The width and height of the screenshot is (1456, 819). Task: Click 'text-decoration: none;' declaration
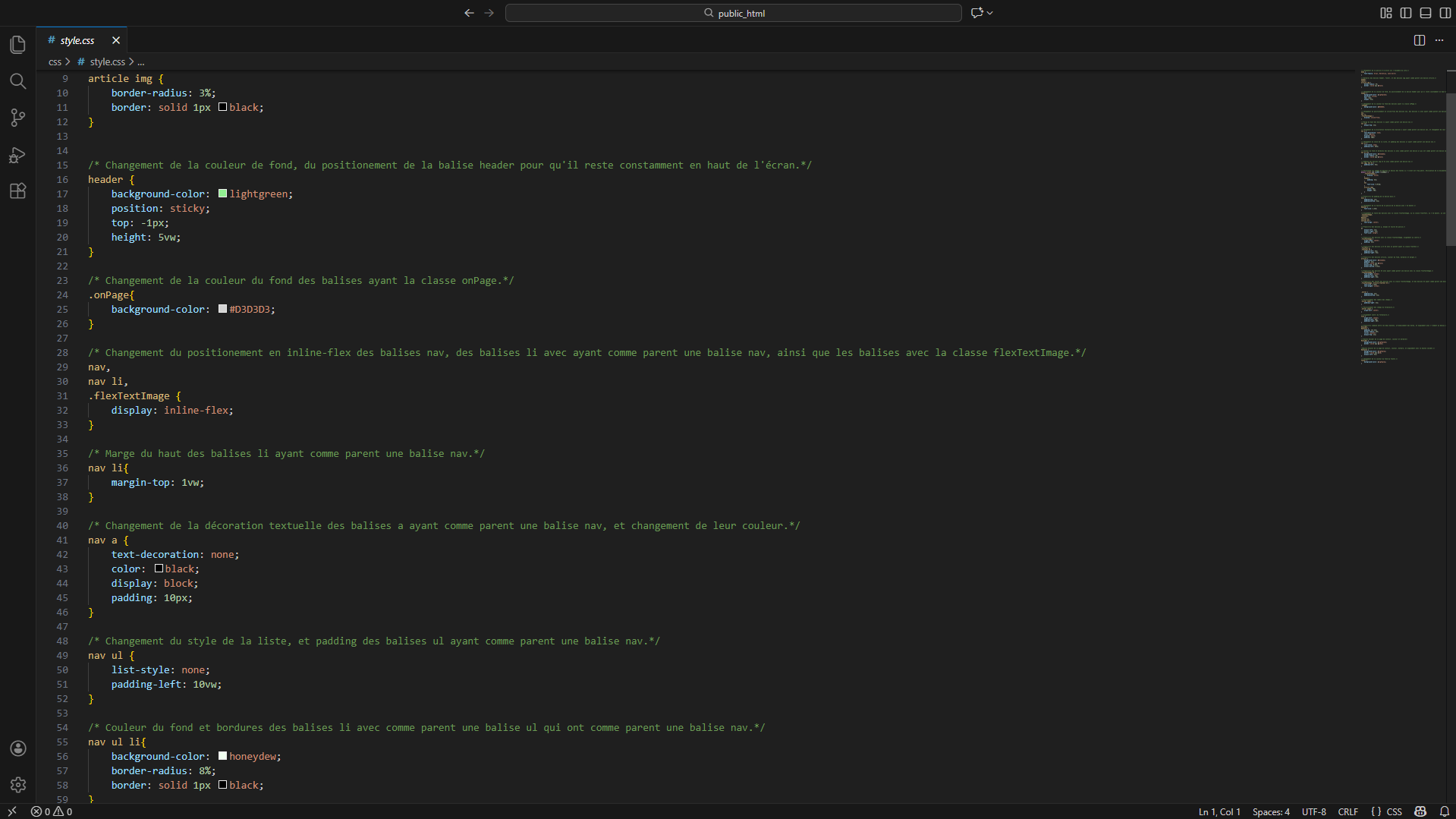pyautogui.click(x=175, y=554)
